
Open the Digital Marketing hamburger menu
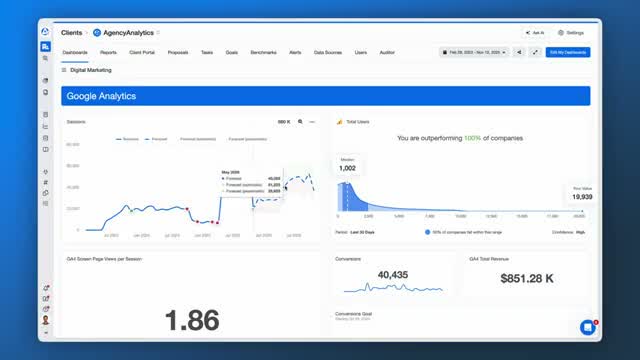(64, 70)
